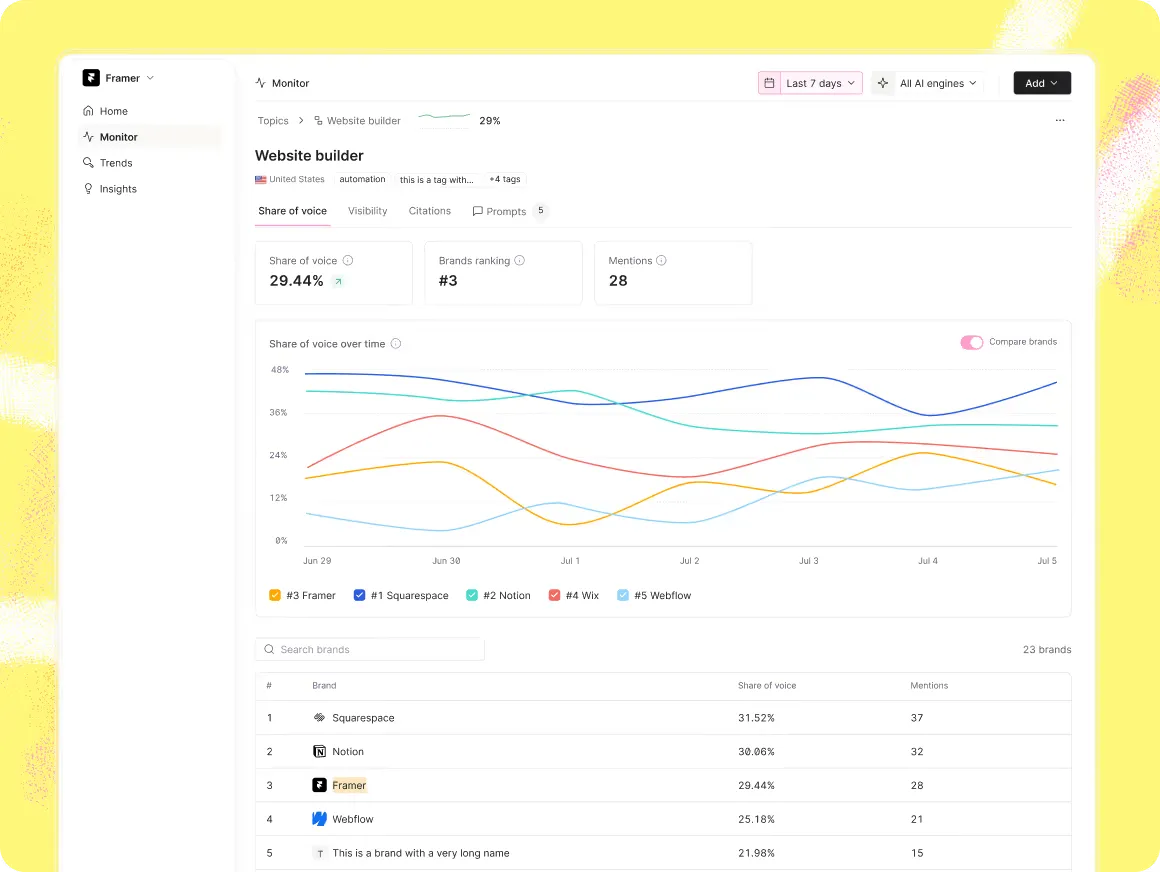Click the Prompts chat bubble icon
Viewport: 1160px width, 872px height.
coord(478,211)
